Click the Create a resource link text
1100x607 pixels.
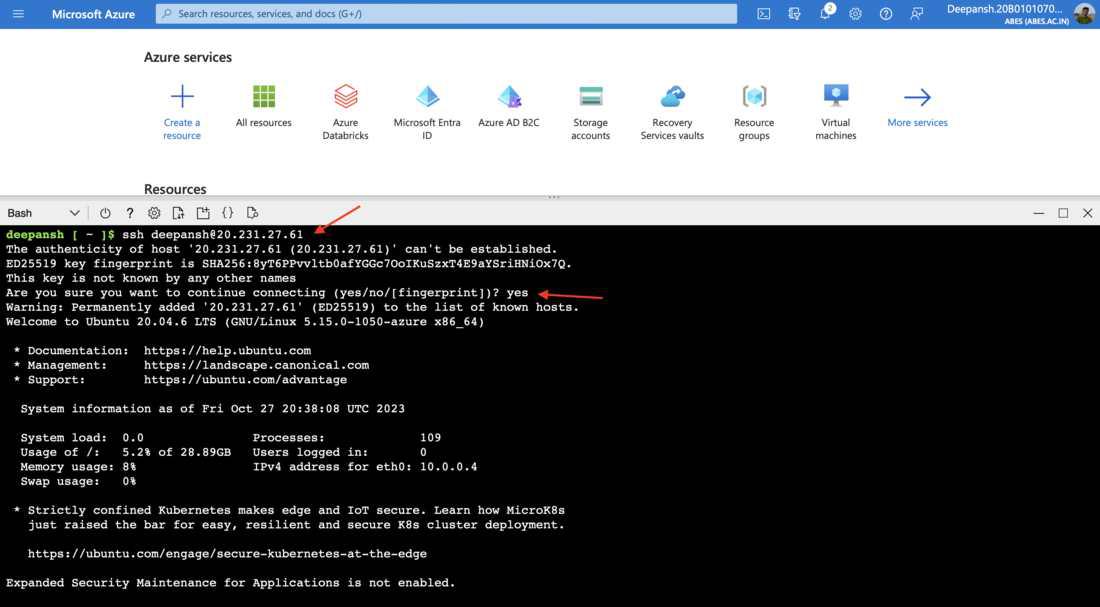click(182, 128)
